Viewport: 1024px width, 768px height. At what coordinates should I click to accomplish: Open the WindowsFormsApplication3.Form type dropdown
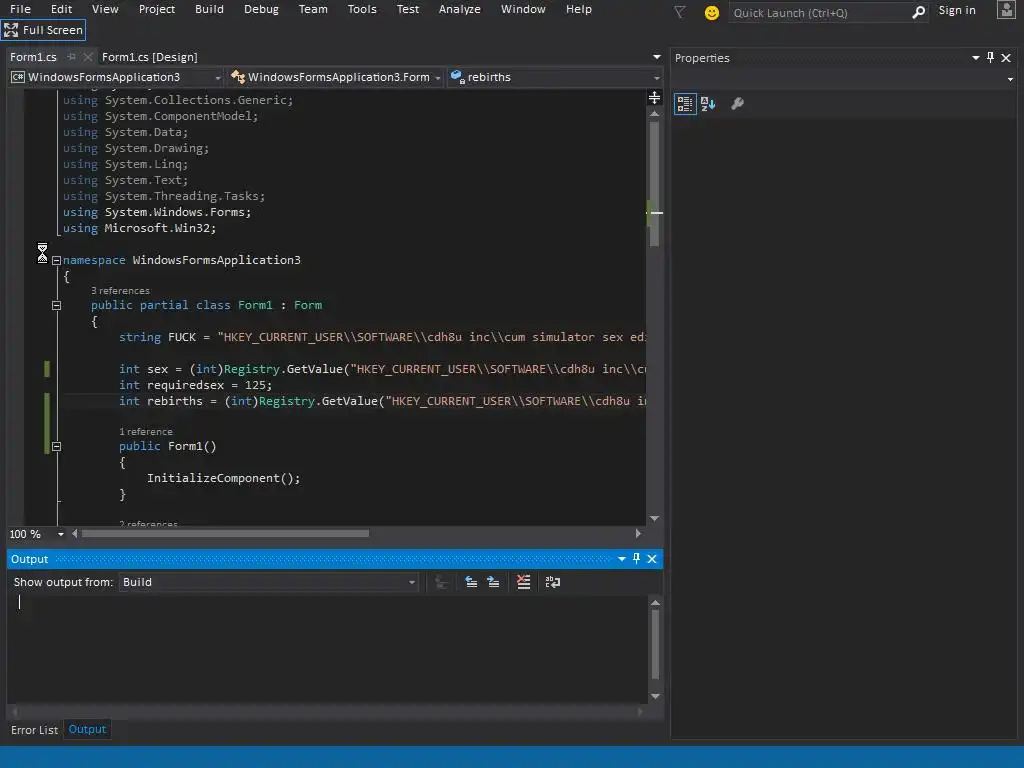(336, 77)
